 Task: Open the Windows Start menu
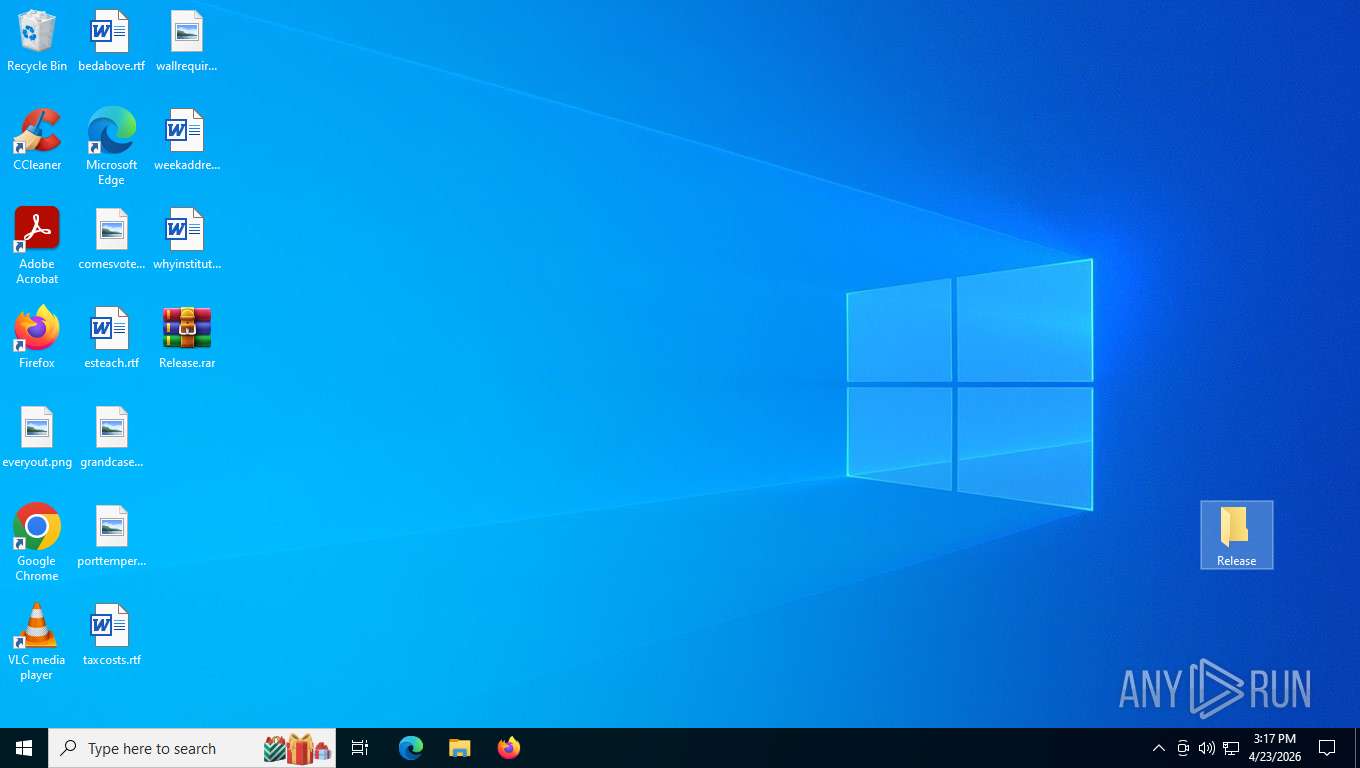point(24,748)
